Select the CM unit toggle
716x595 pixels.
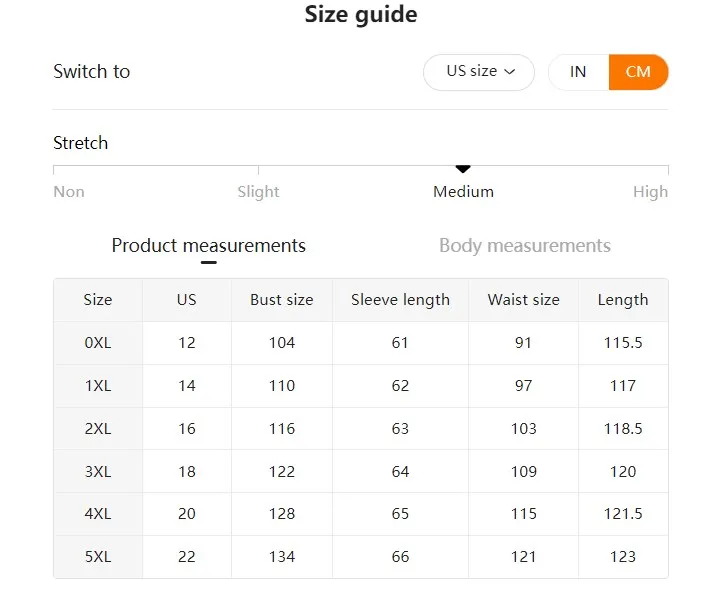638,72
